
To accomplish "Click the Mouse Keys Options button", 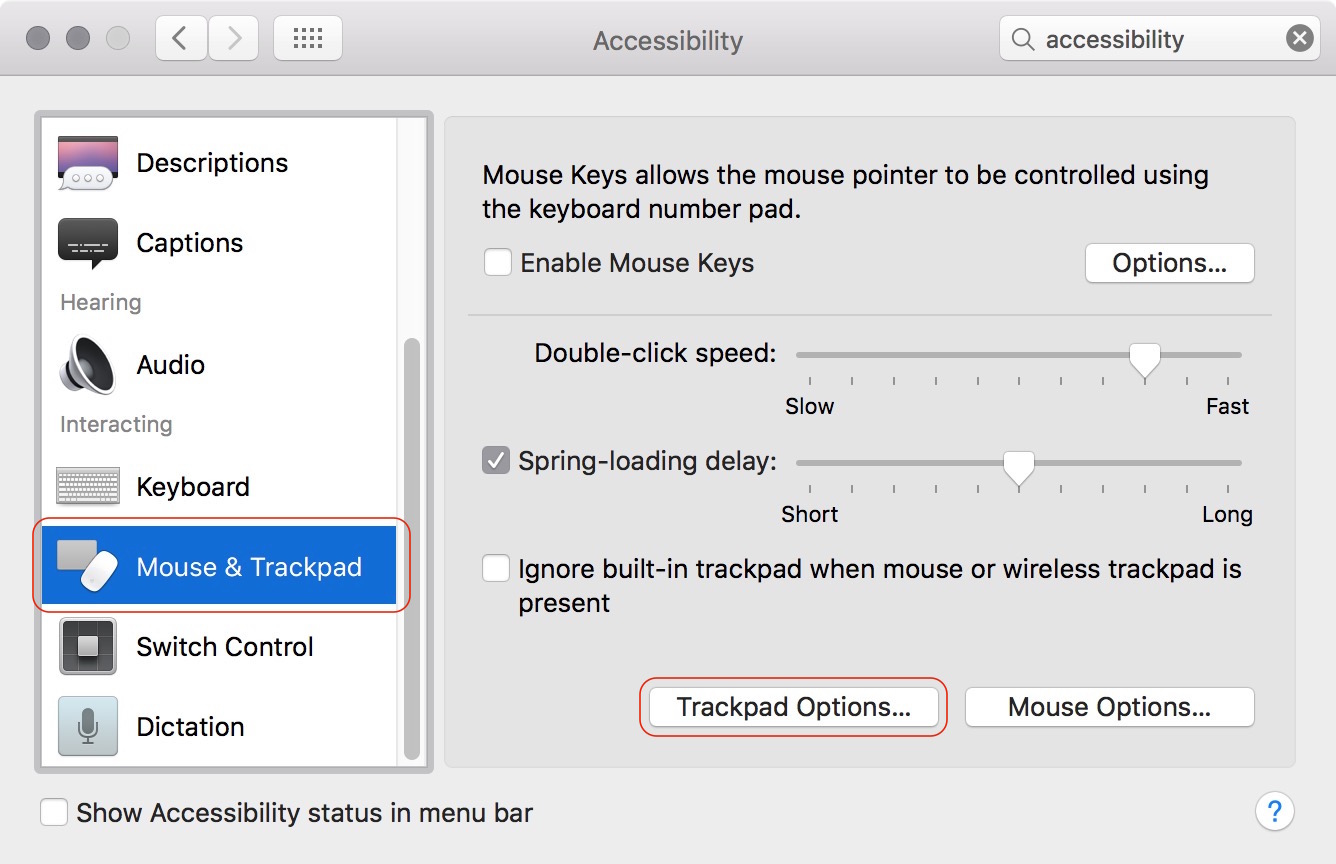I will 1169,263.
